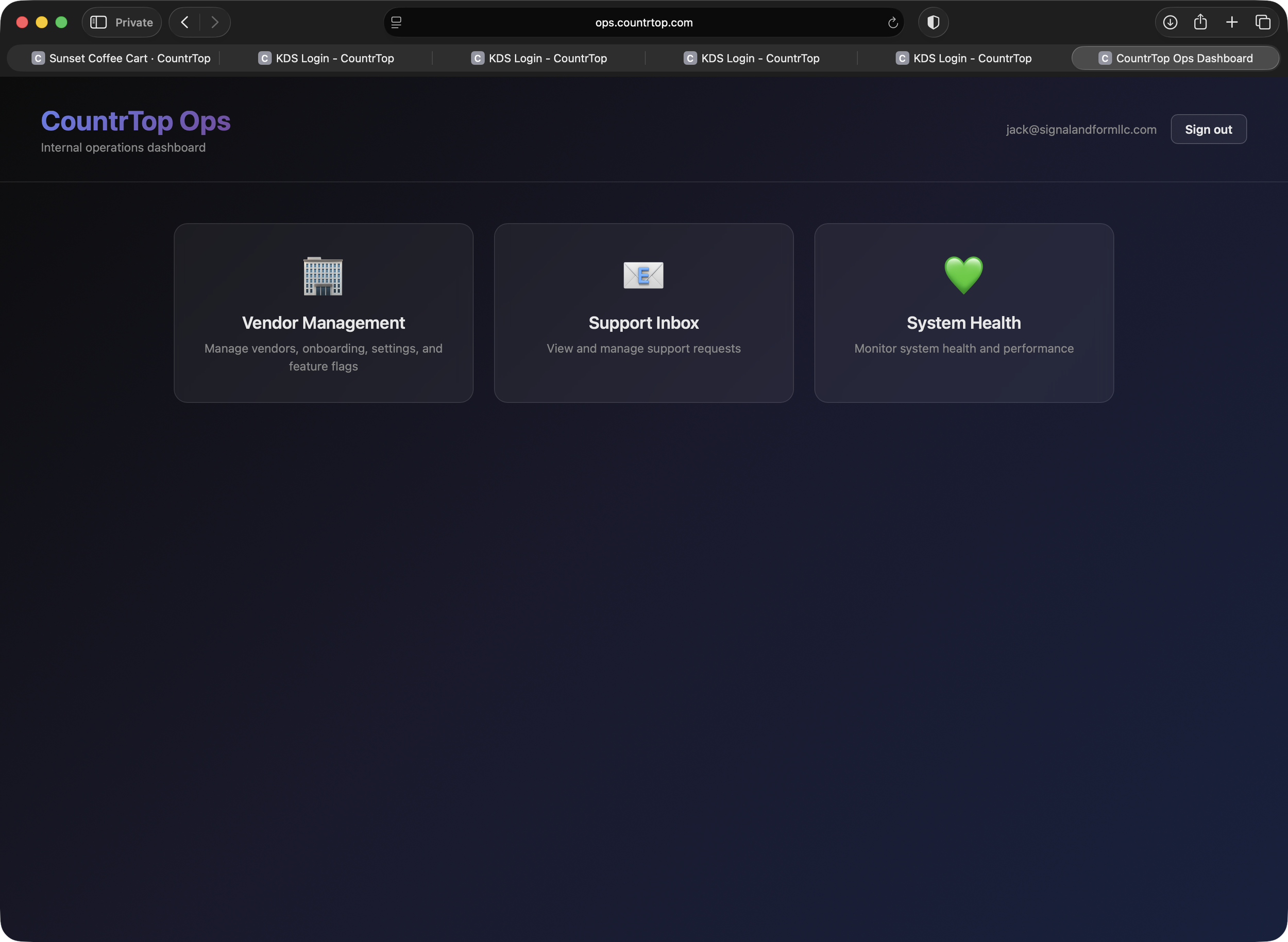Click the address bar showing ops.countrtop.com
This screenshot has height=942, width=1288.
(643, 22)
